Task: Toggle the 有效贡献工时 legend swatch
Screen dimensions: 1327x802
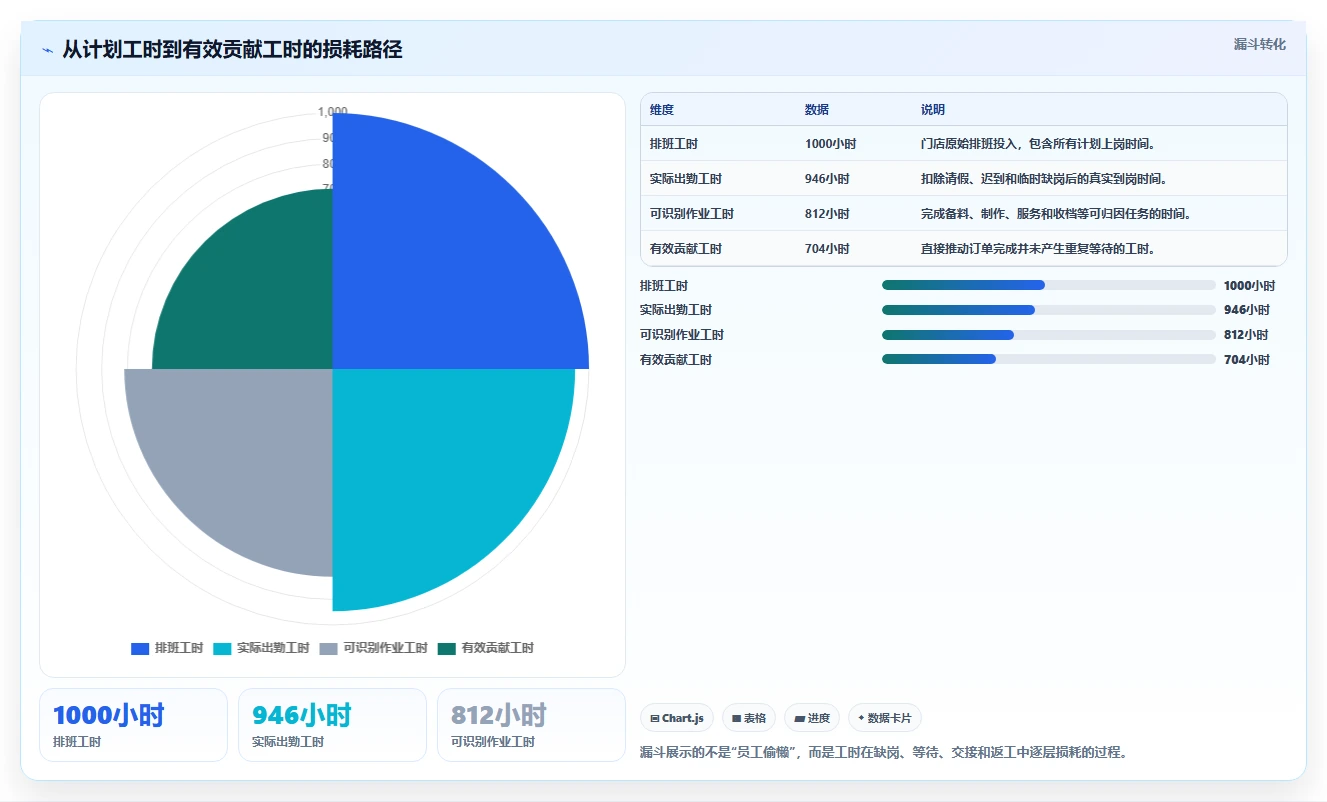Action: point(447,648)
